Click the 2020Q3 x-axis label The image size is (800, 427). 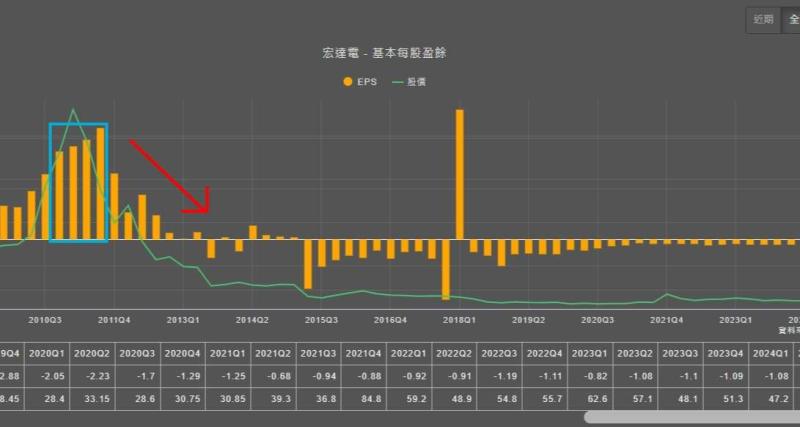pyautogui.click(x=597, y=320)
